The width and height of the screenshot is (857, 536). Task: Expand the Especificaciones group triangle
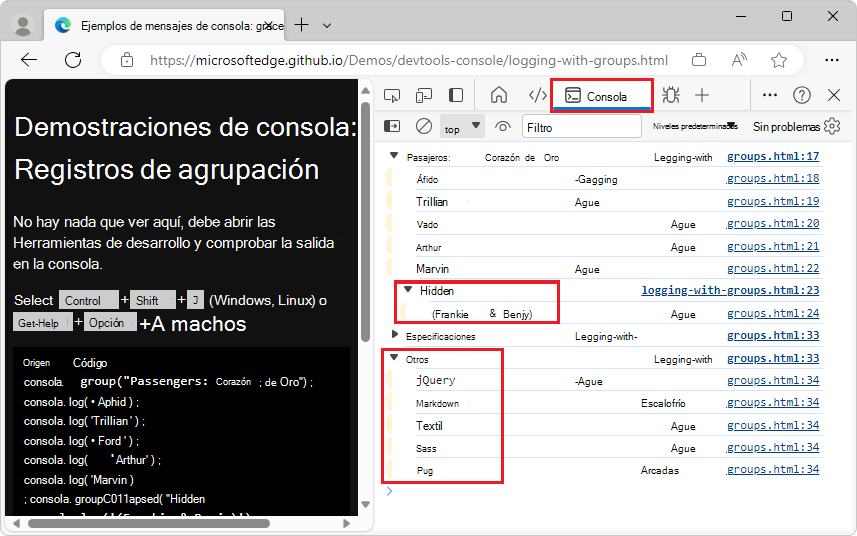pyautogui.click(x=395, y=334)
